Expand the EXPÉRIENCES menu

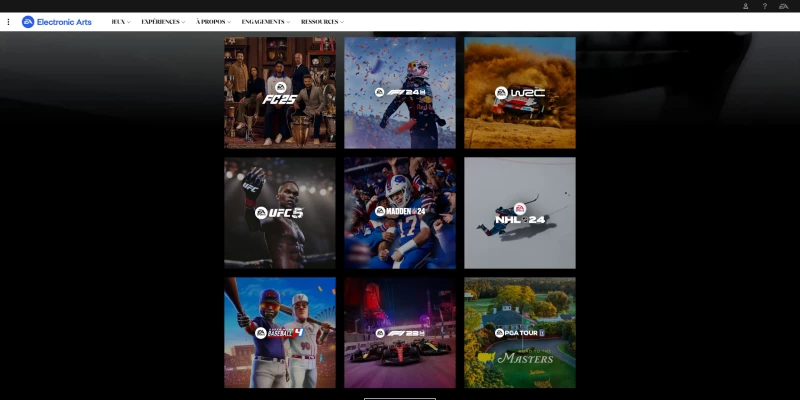tap(163, 22)
